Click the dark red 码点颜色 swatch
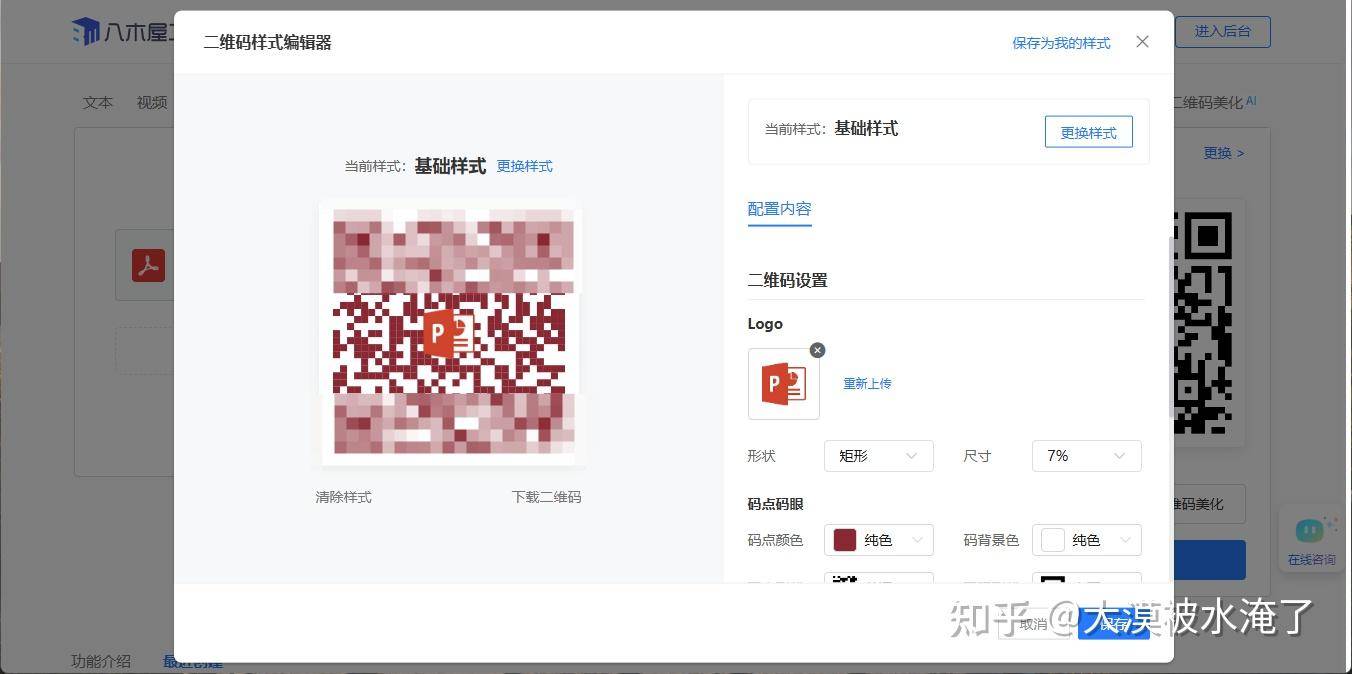The image size is (1352, 674). 845,540
